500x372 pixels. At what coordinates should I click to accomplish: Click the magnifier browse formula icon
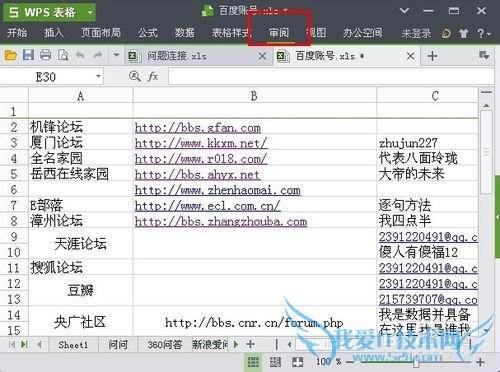tap(134, 77)
